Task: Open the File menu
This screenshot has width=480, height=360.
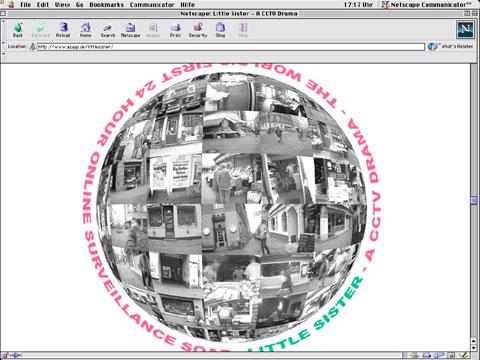Action: pos(26,5)
